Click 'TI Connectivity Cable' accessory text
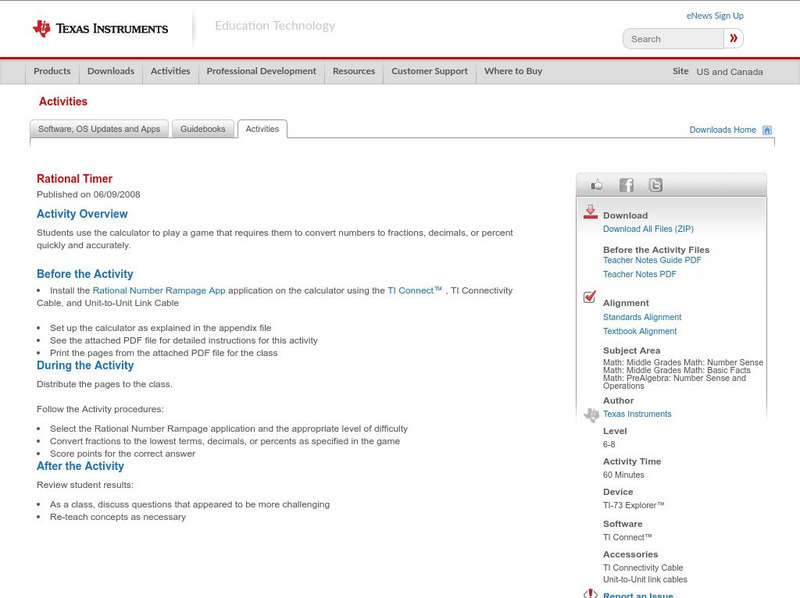Screen dimensions: 800x598 click(x=643, y=568)
